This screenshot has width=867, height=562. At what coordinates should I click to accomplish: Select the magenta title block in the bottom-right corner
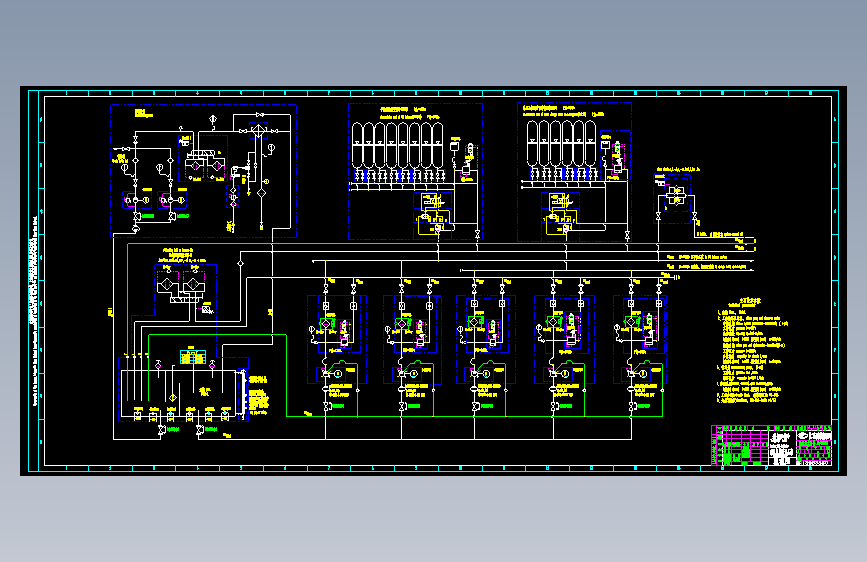771,445
